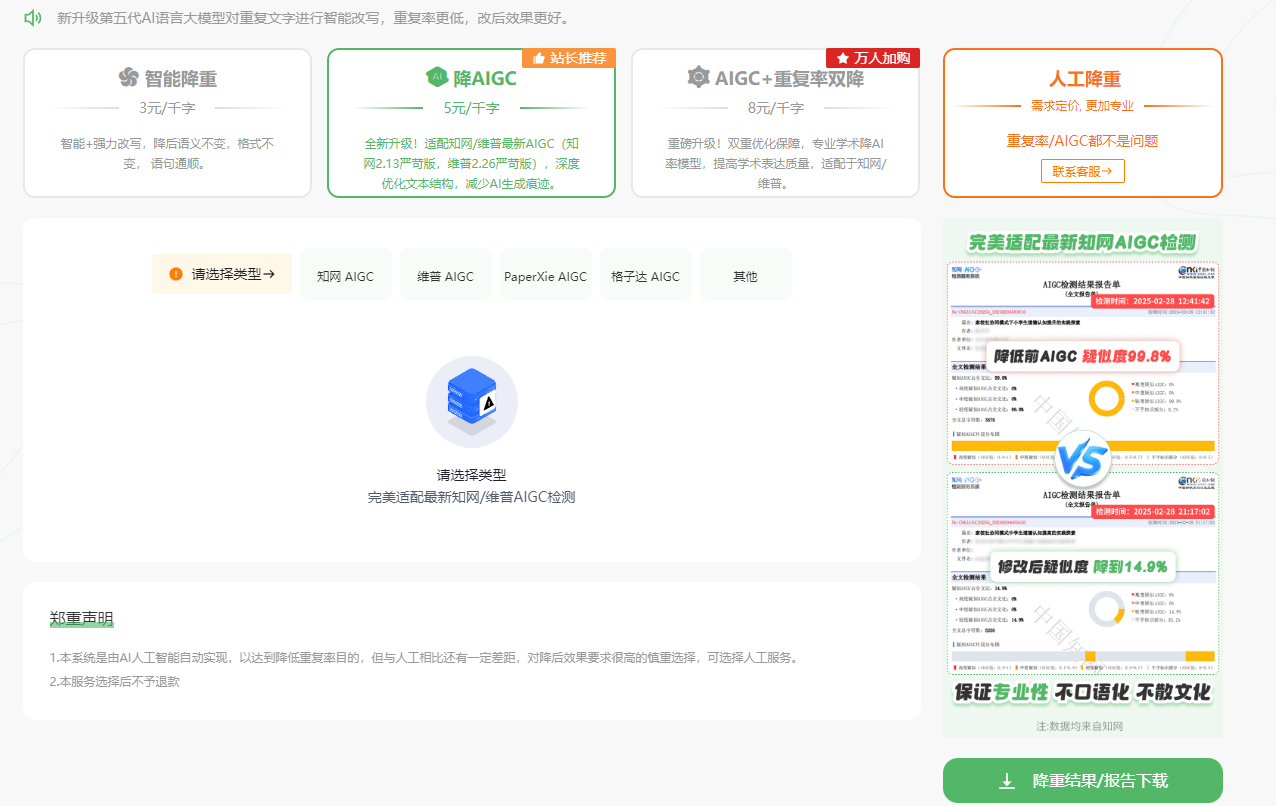Screen dimensions: 1276x806
Task: Click the star icon on 万人加购 badge
Action: [842, 58]
